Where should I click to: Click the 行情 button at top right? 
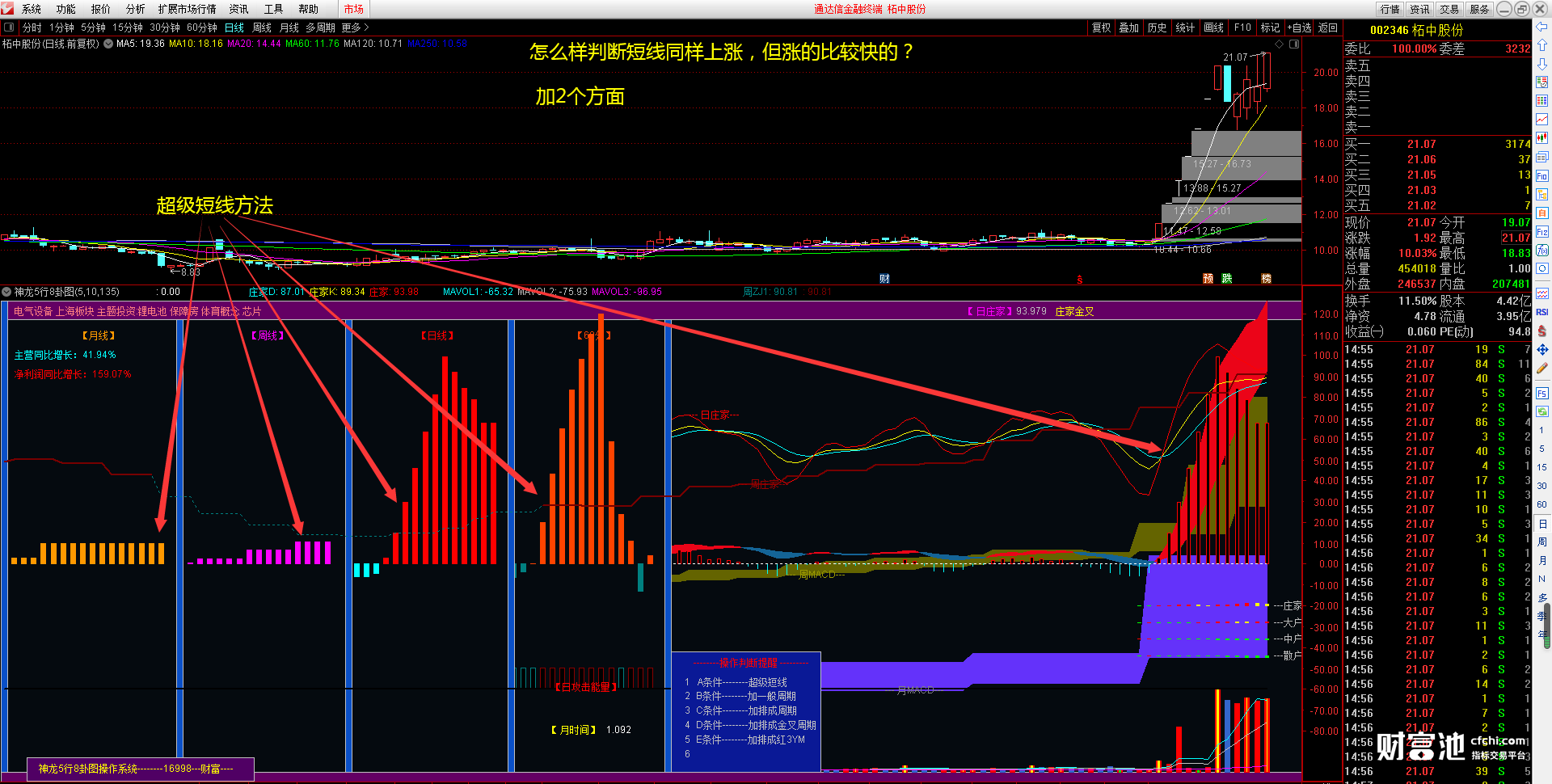[x=1390, y=9]
